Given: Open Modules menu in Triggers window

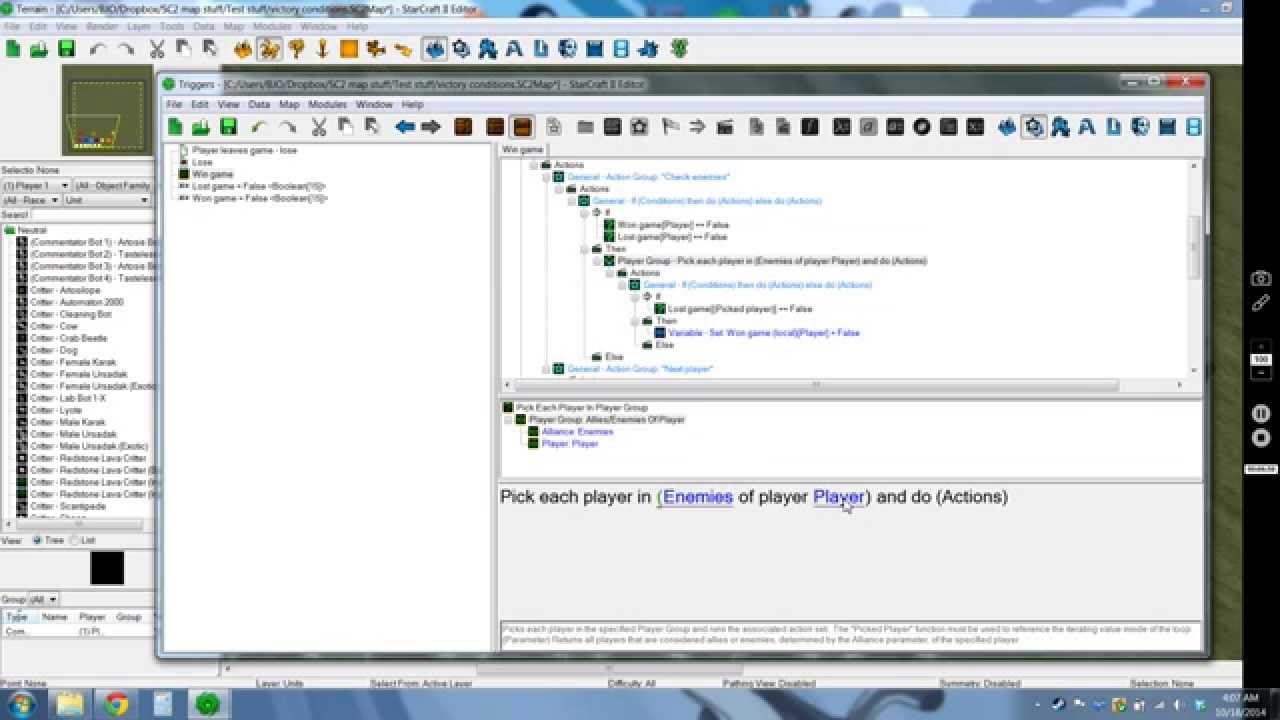Looking at the screenshot, I should click(327, 104).
